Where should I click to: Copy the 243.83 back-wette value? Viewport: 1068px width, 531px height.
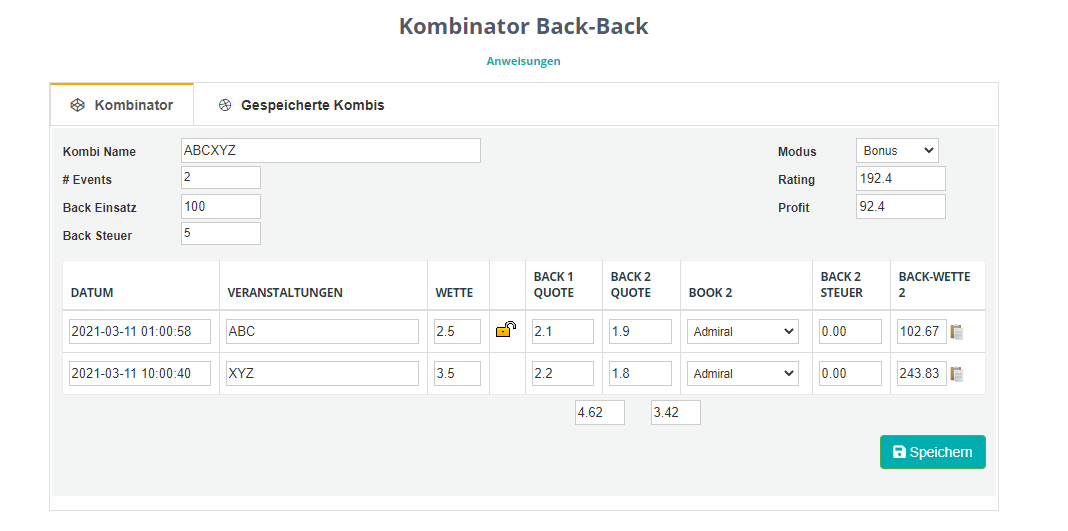coord(957,374)
